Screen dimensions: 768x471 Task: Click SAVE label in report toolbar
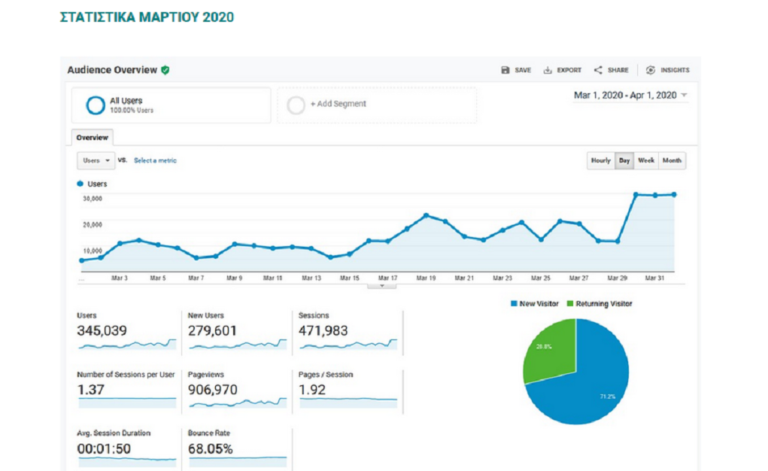(x=523, y=70)
